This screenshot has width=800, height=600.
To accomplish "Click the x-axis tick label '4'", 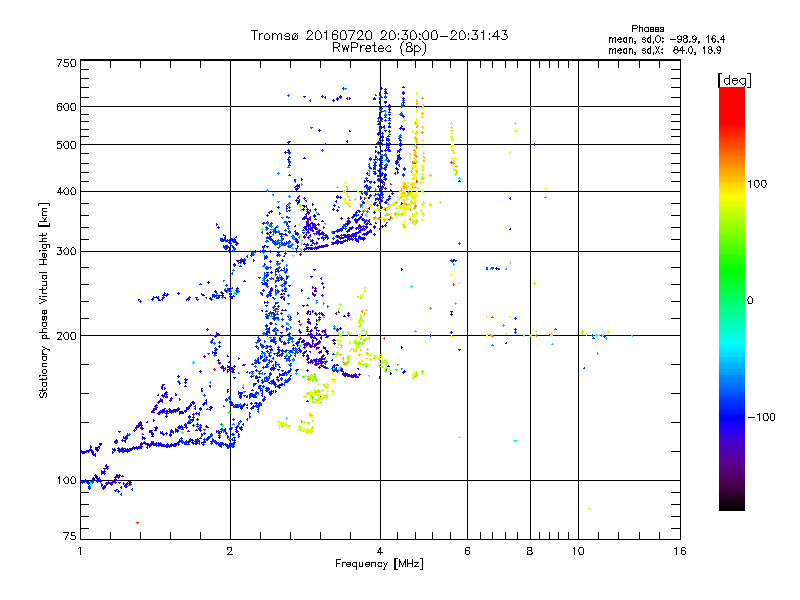I will pyautogui.click(x=380, y=551).
